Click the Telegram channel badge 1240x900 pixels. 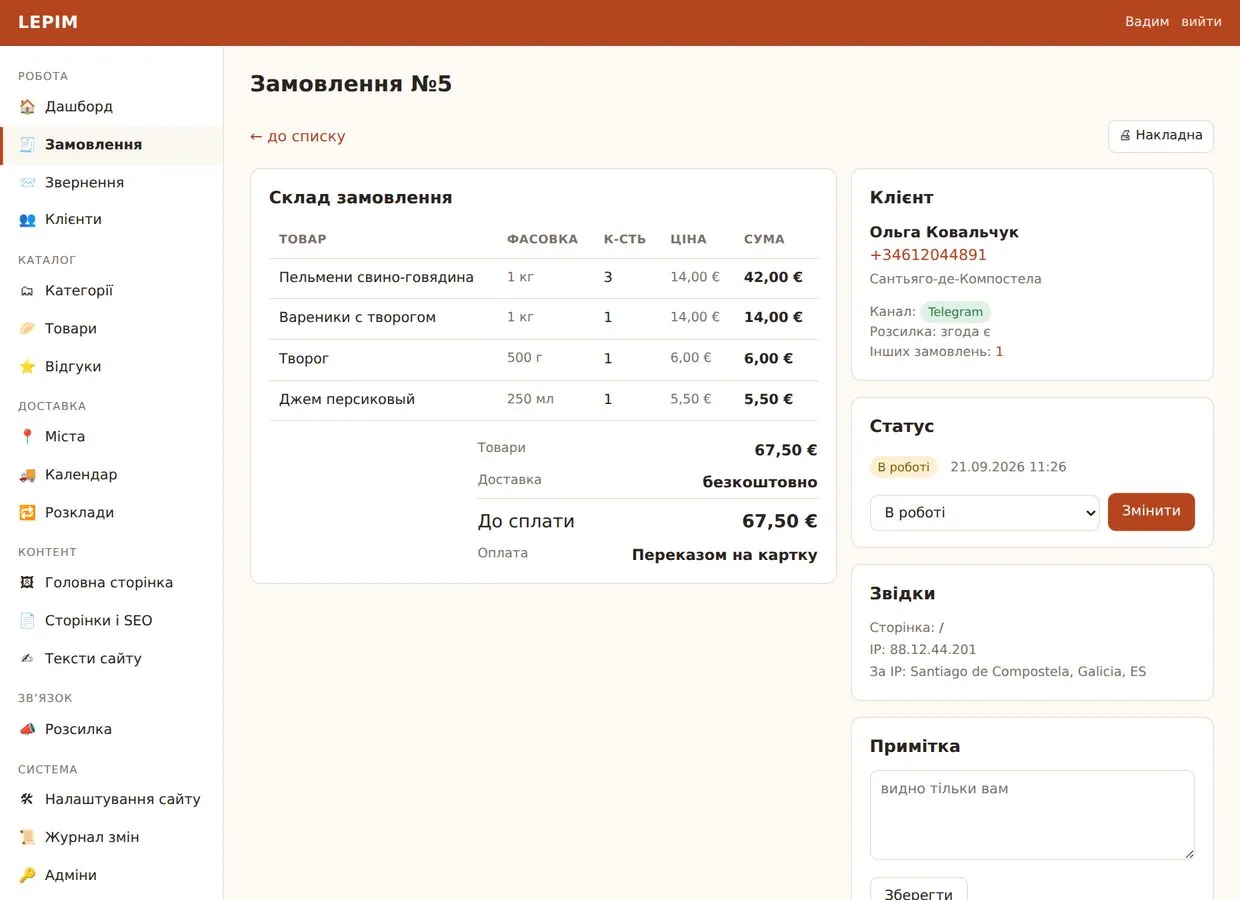(x=955, y=312)
